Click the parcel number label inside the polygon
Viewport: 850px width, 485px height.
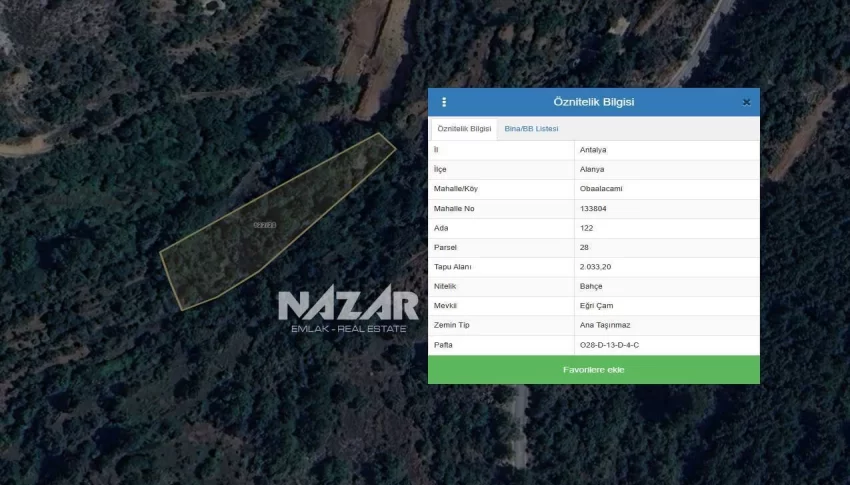[x=264, y=225]
